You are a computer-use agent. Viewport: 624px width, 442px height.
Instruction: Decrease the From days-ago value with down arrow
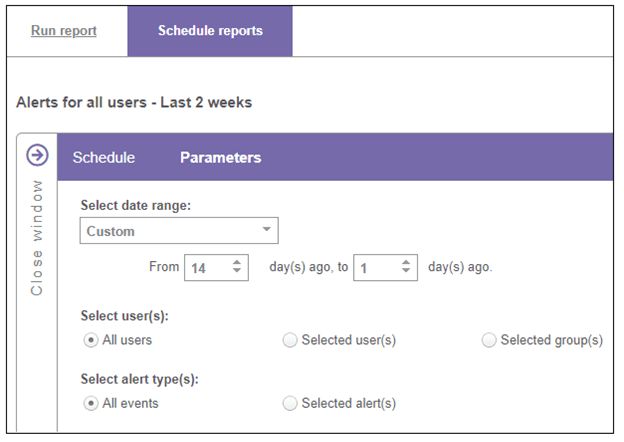tap(237, 271)
